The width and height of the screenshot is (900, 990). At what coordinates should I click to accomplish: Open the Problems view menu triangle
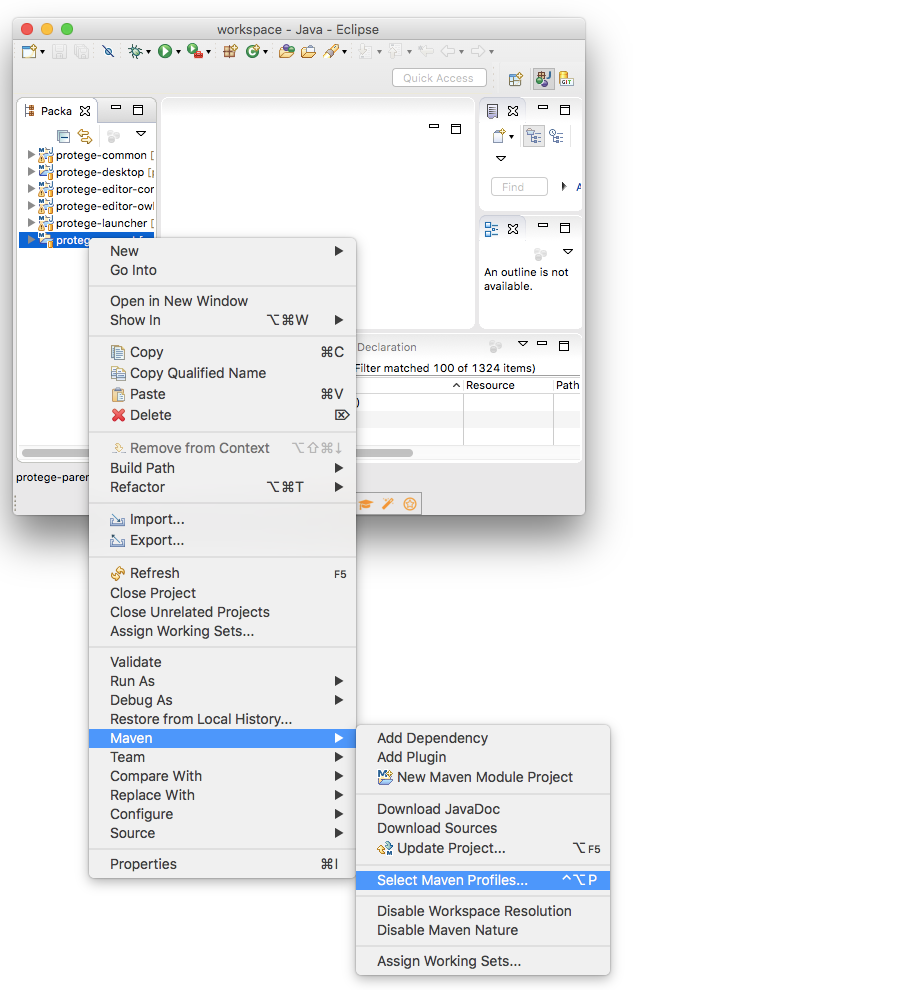(522, 343)
